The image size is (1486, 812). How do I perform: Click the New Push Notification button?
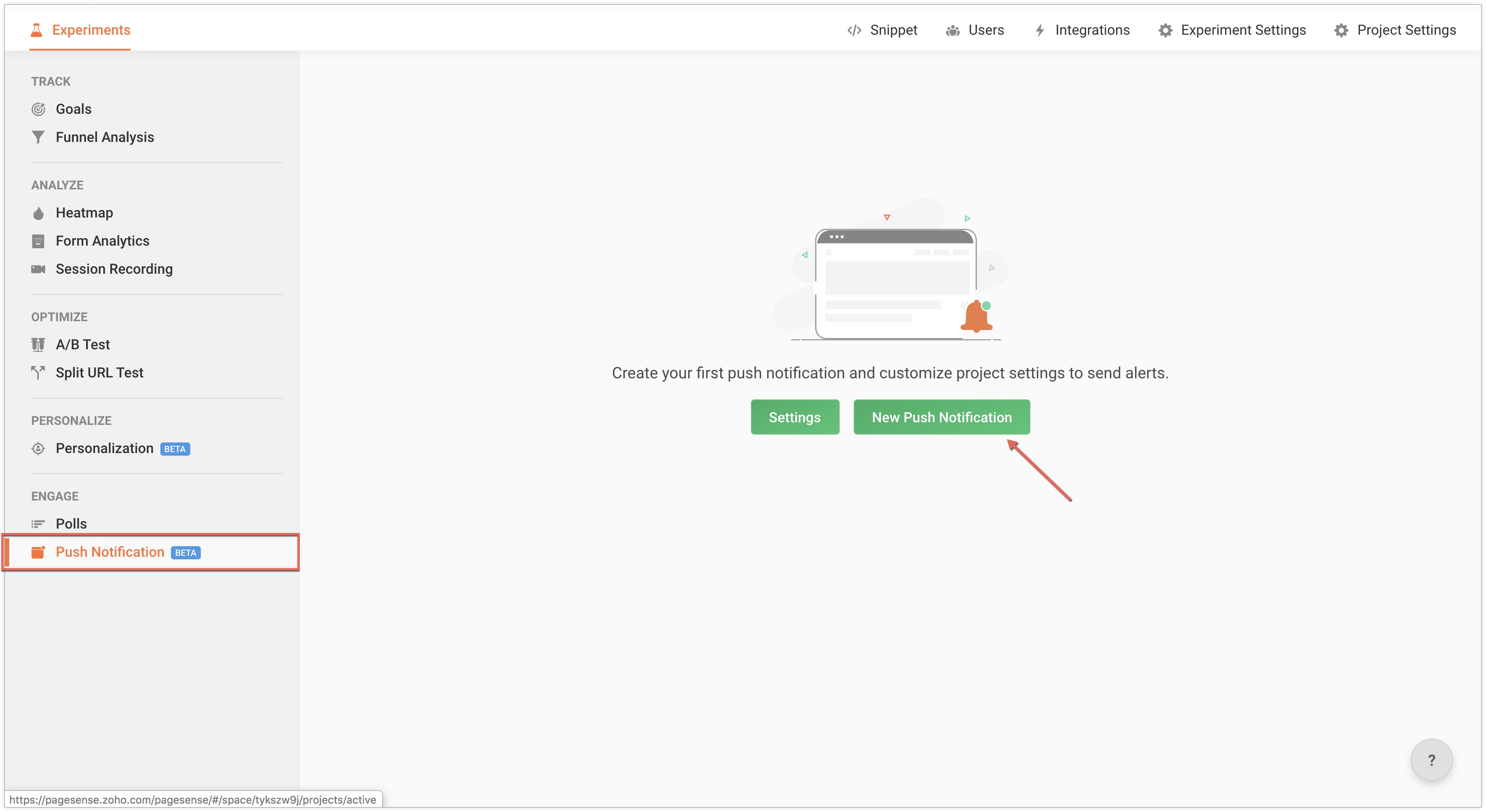coord(942,417)
